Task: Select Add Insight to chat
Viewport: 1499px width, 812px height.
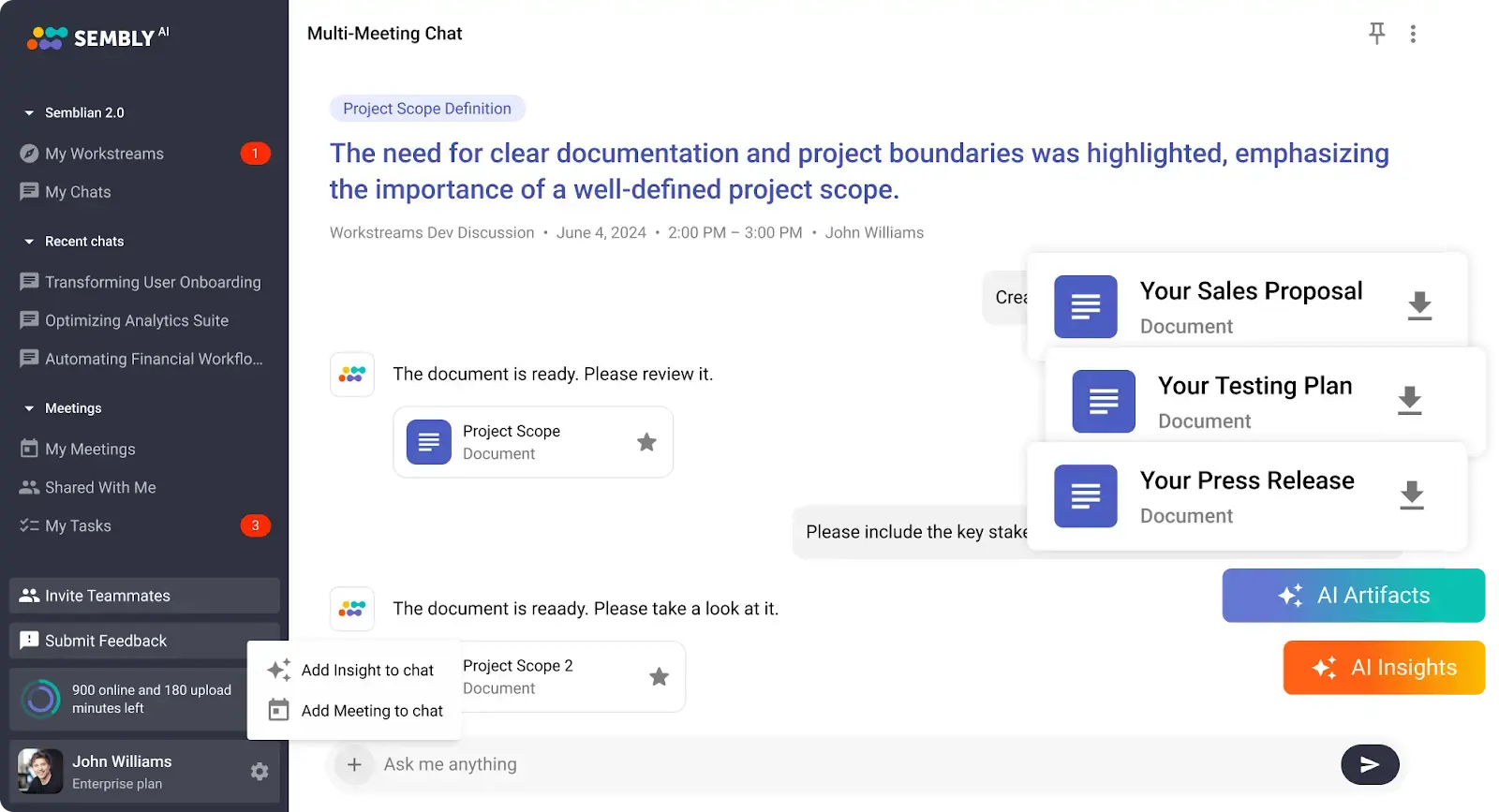Action: pyautogui.click(x=366, y=671)
